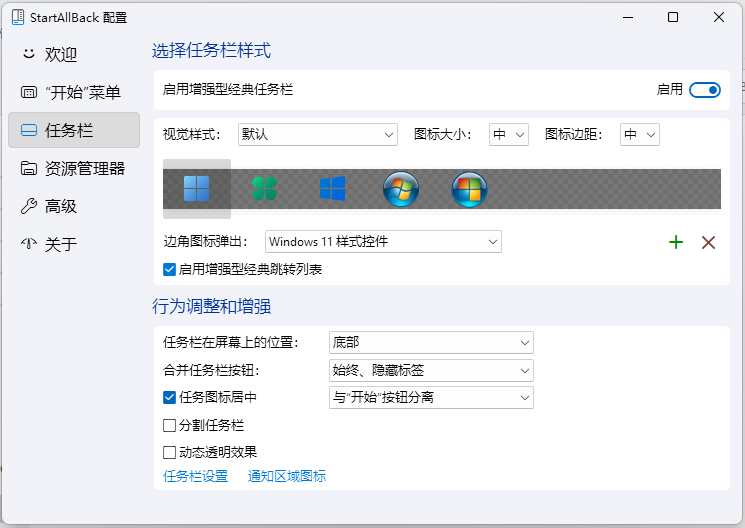This screenshot has width=745, height=528.
Task: Enable the 动态透明效果 checkbox
Action: tap(170, 452)
